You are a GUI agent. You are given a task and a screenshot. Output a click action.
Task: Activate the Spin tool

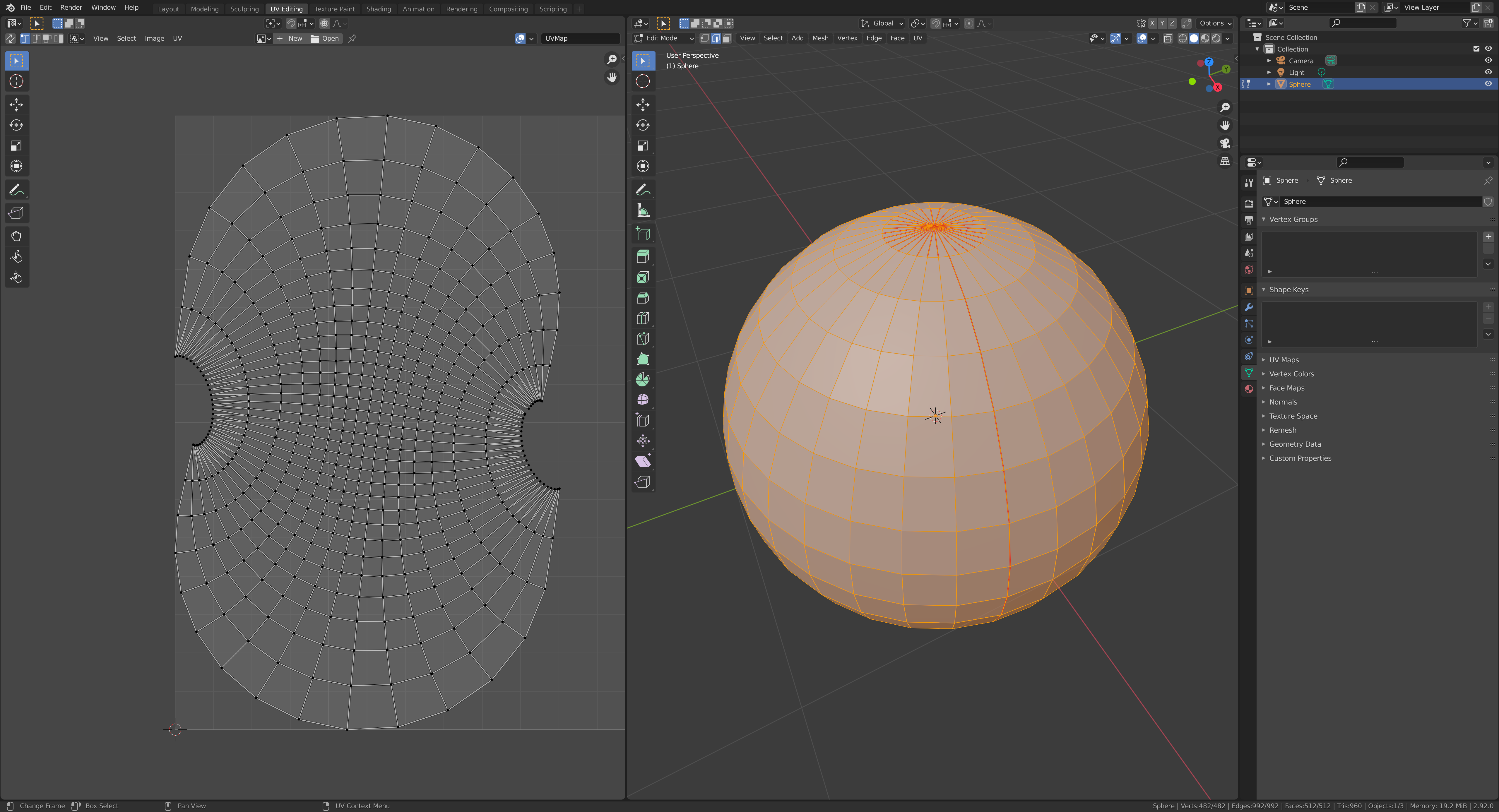pyautogui.click(x=642, y=380)
